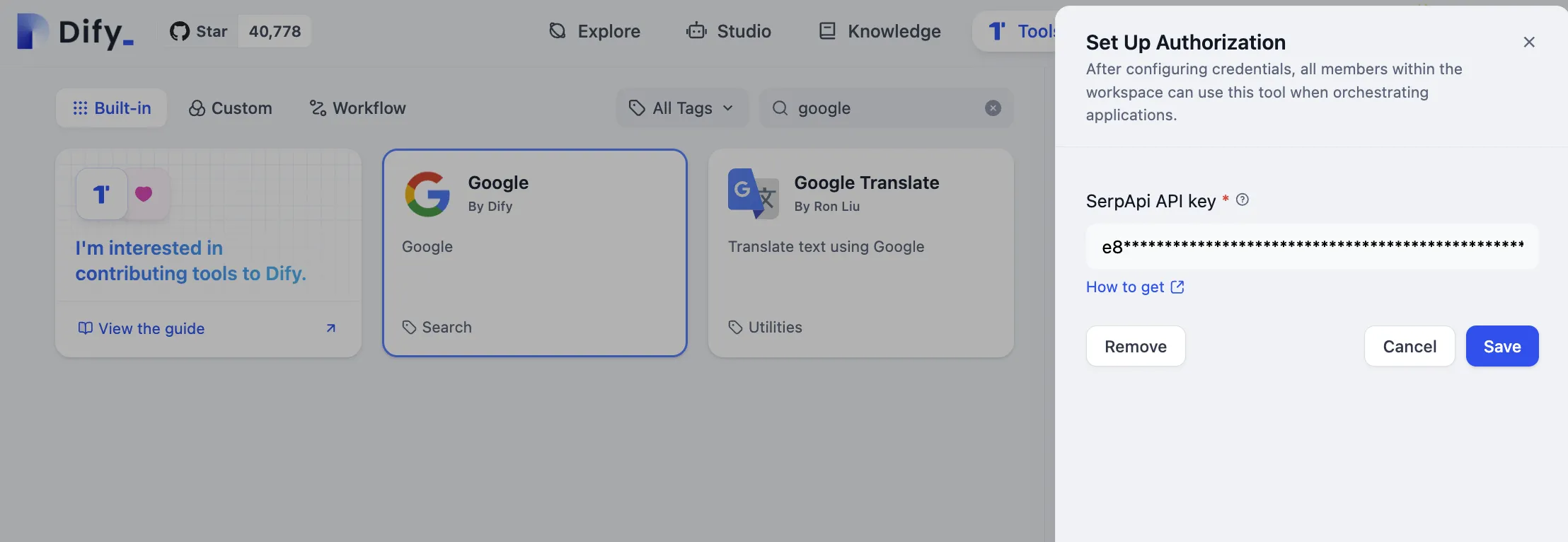Click the Dify logo
Screen dimensions: 1568x542
pos(75,32)
